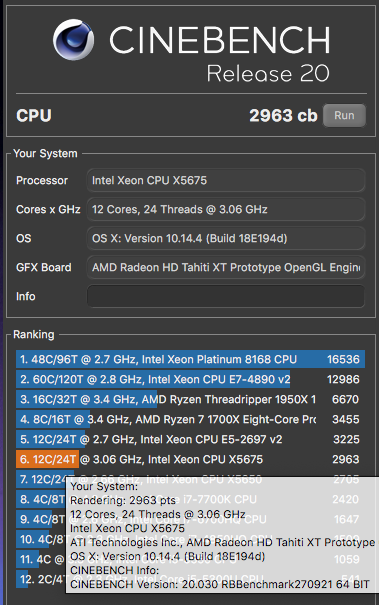Click the CINEBENCH Version tooltip line

(220, 584)
